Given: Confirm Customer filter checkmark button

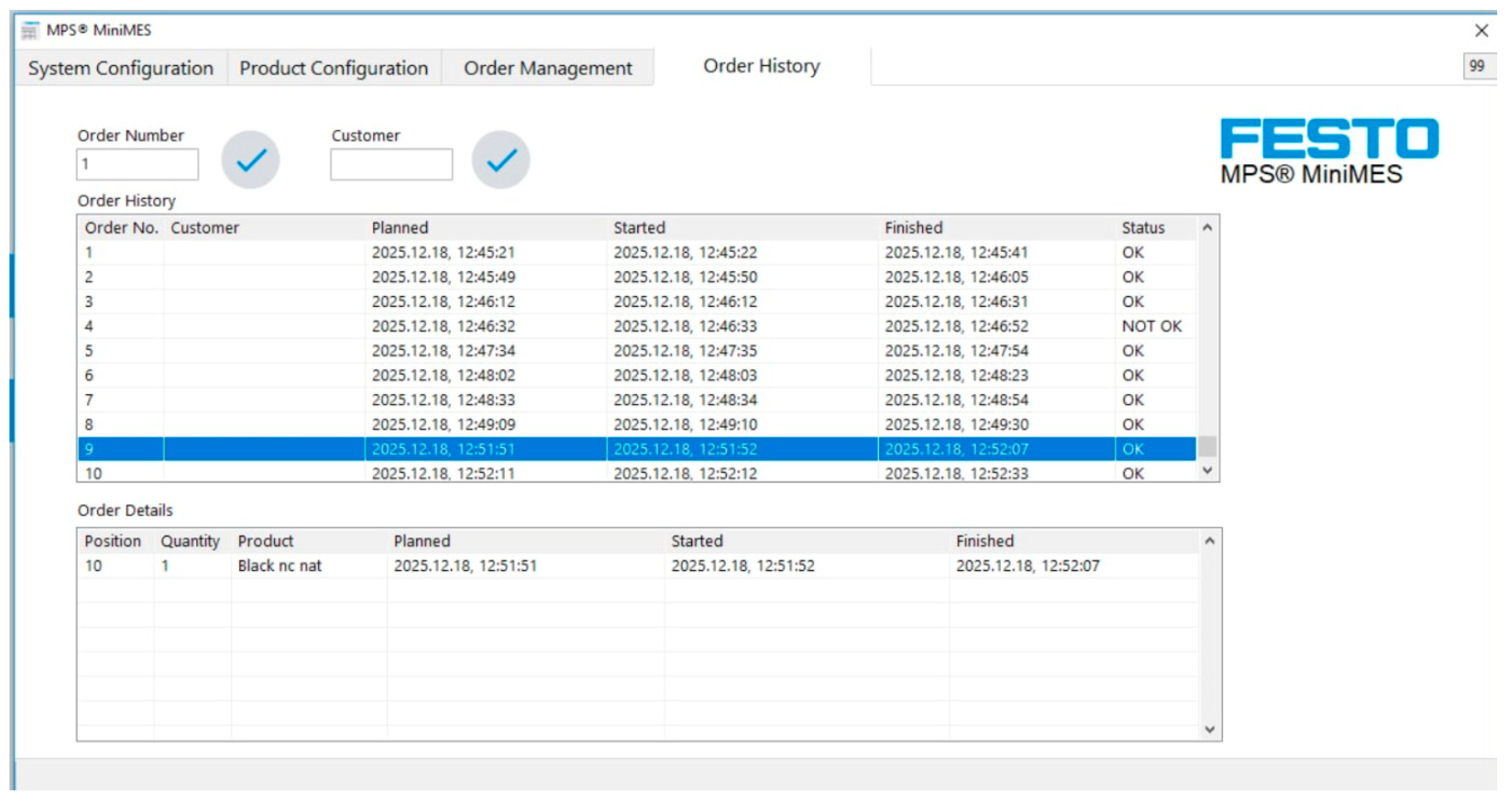Looking at the screenshot, I should [x=501, y=160].
